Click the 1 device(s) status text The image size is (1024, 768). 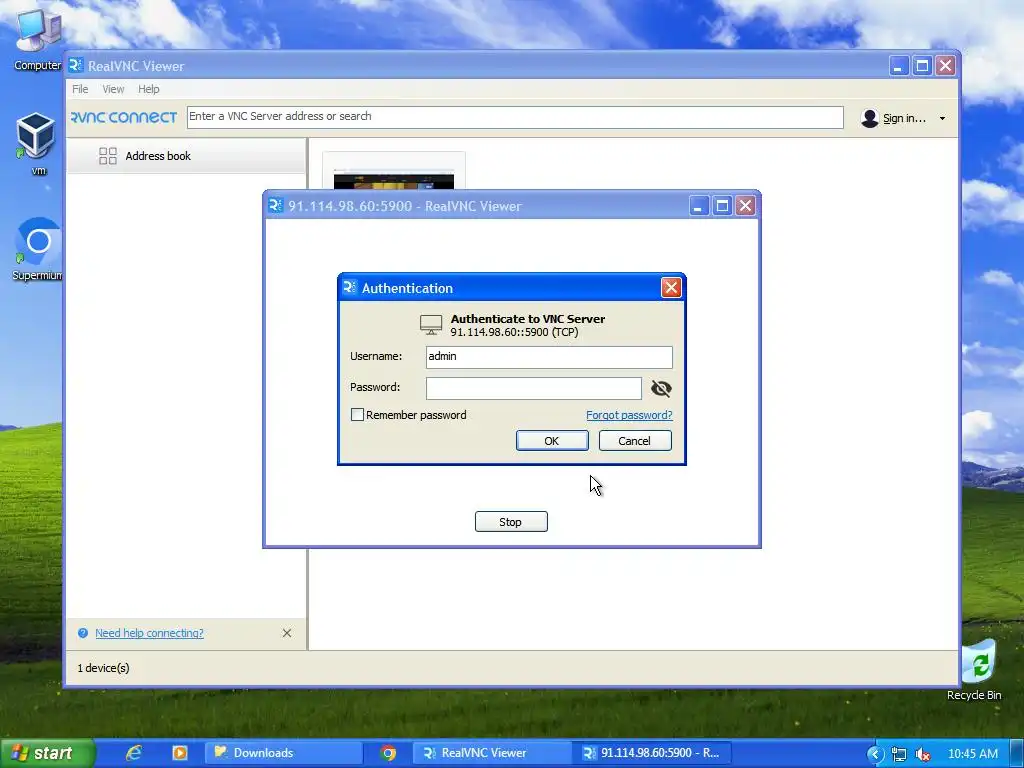pyautogui.click(x=103, y=668)
